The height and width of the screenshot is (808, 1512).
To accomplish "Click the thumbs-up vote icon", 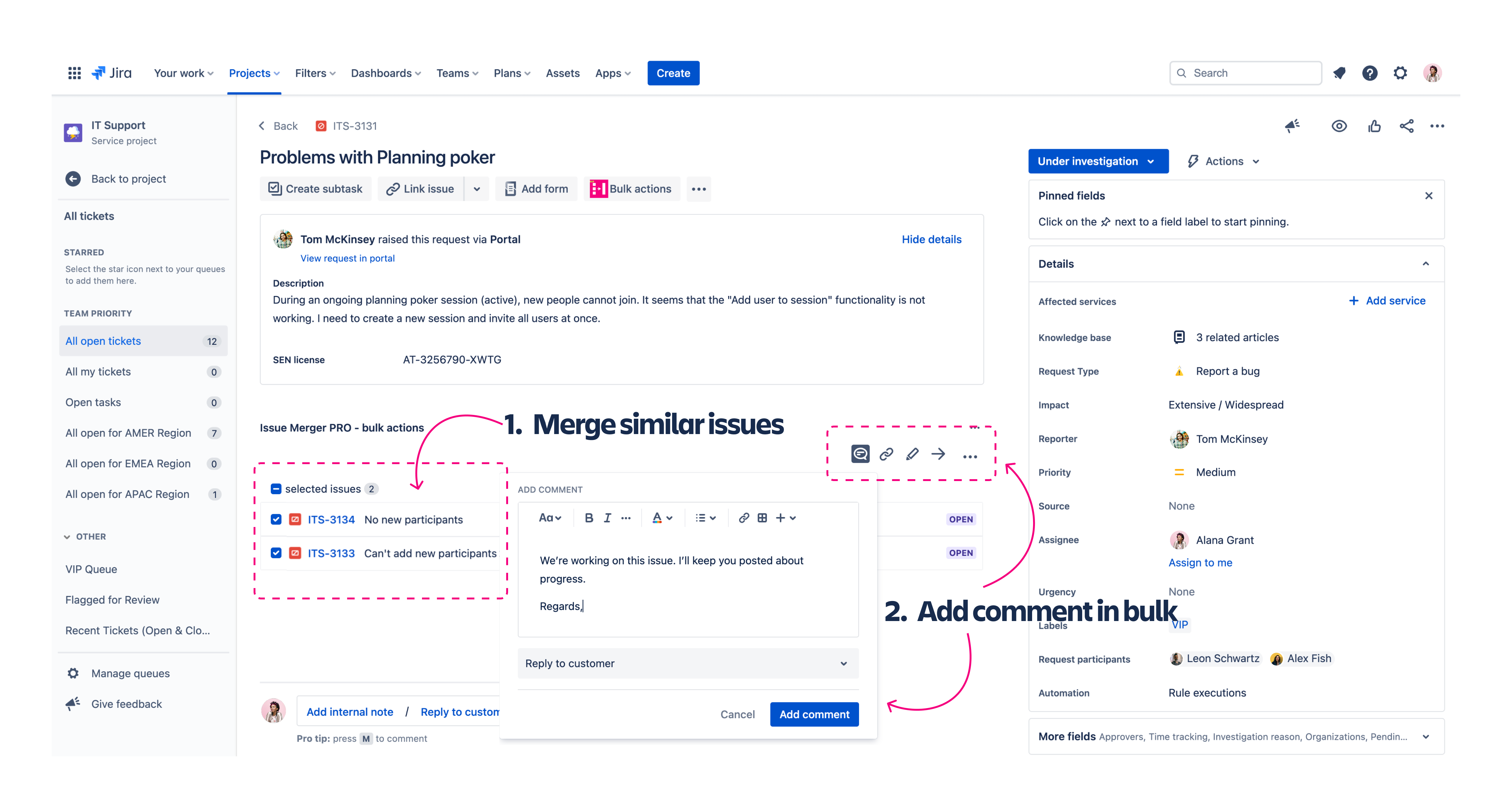I will [x=1374, y=126].
